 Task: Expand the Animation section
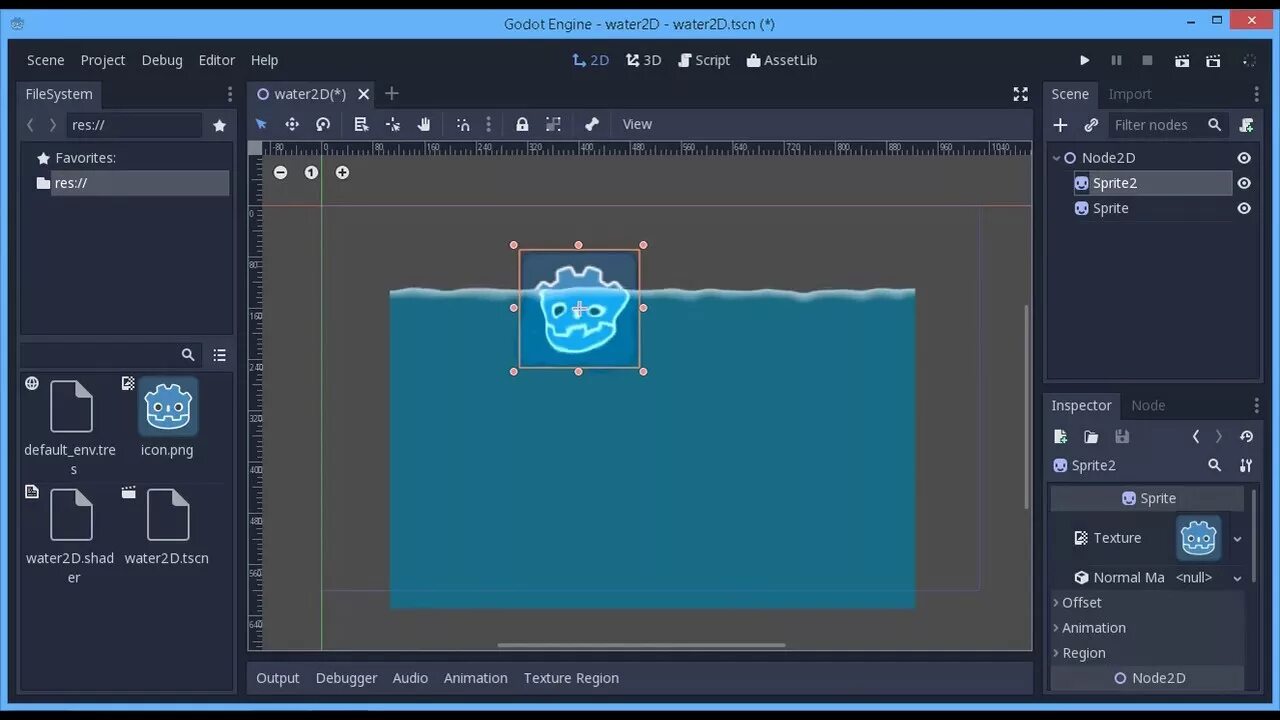(x=1147, y=628)
